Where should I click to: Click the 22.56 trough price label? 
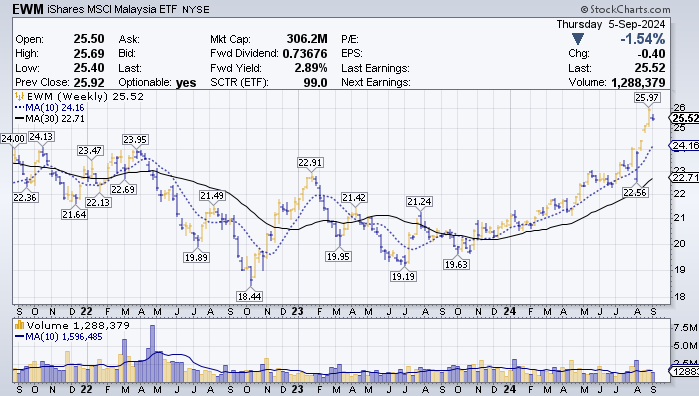click(x=635, y=193)
